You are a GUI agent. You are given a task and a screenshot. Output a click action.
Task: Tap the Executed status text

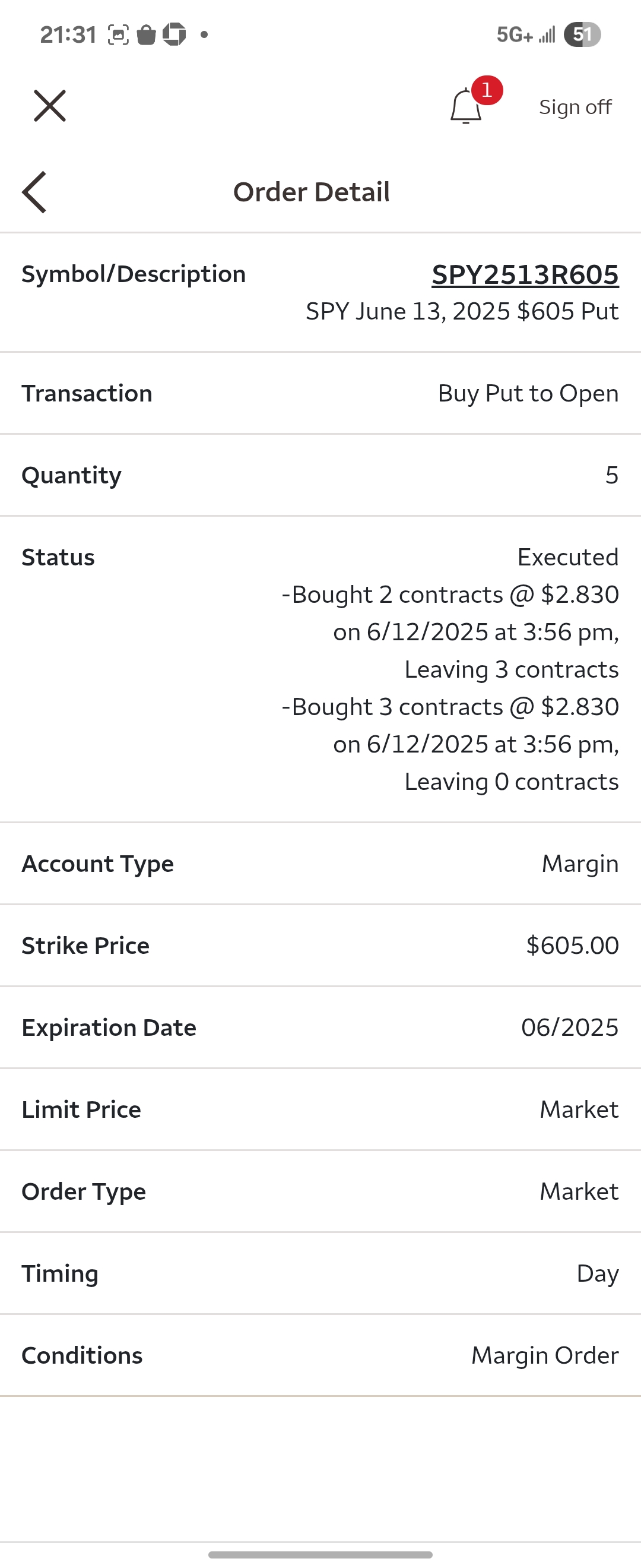coord(568,557)
